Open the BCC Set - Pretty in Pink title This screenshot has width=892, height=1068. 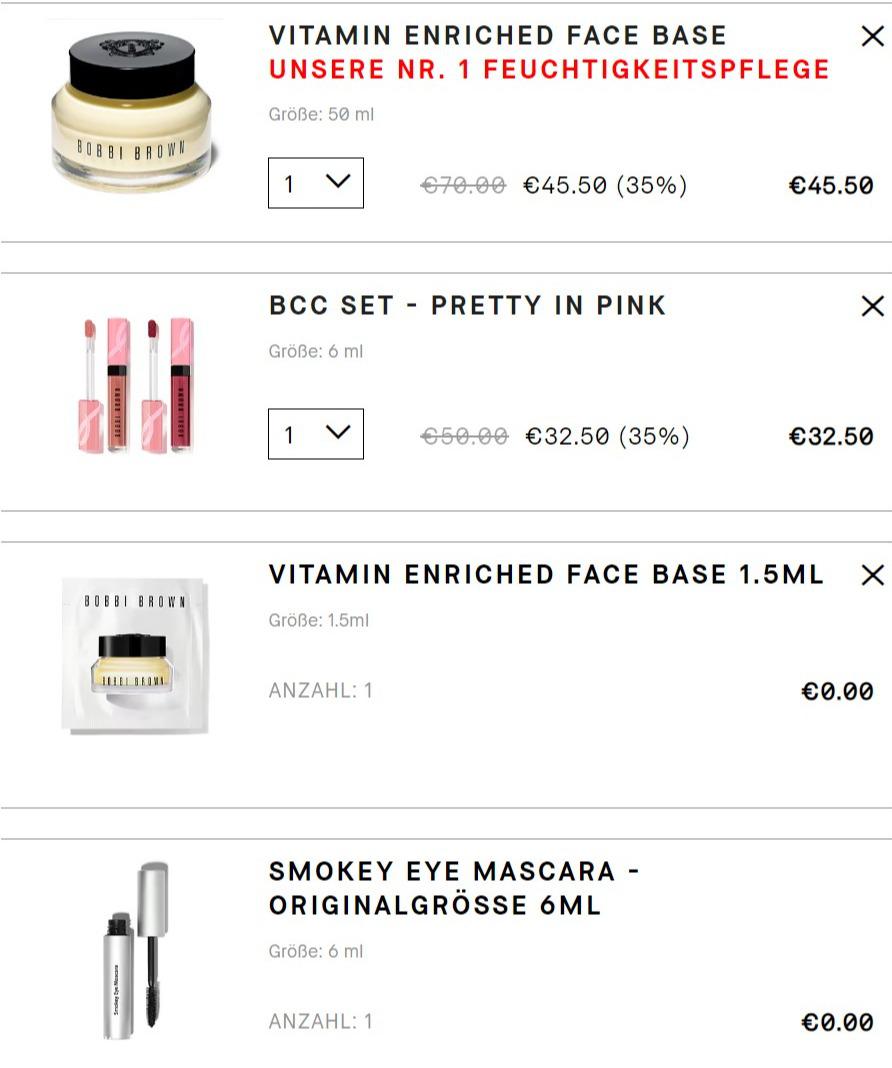click(467, 305)
